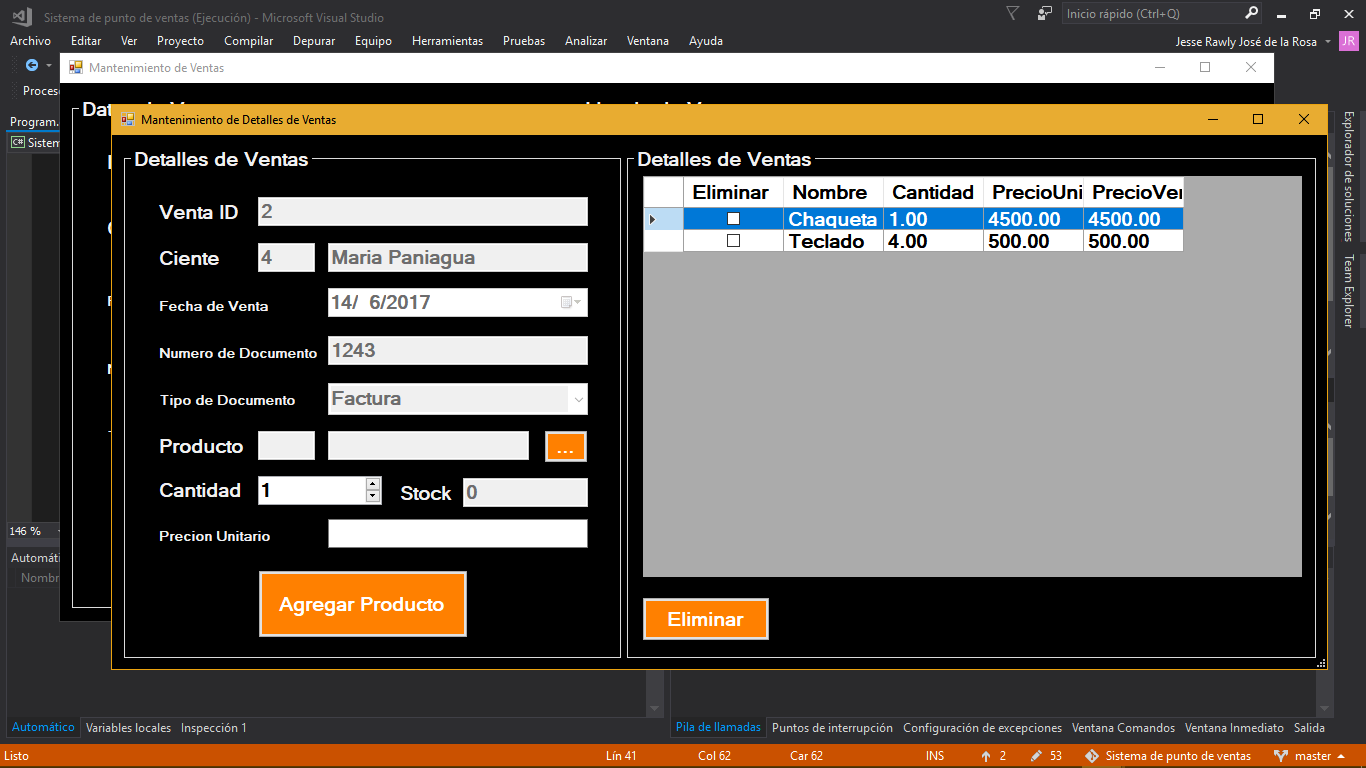
Task: Switch to the Puntos de interrupción tab
Action: (x=832, y=728)
